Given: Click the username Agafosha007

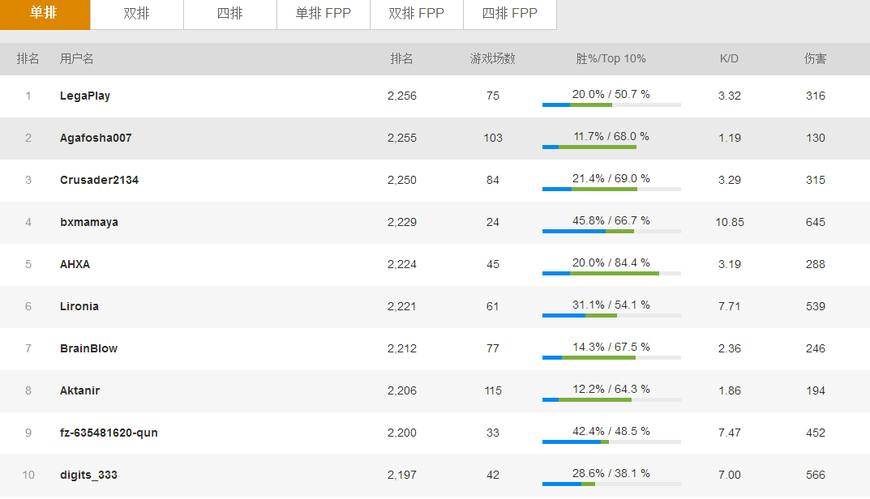Looking at the screenshot, I should click(95, 138).
